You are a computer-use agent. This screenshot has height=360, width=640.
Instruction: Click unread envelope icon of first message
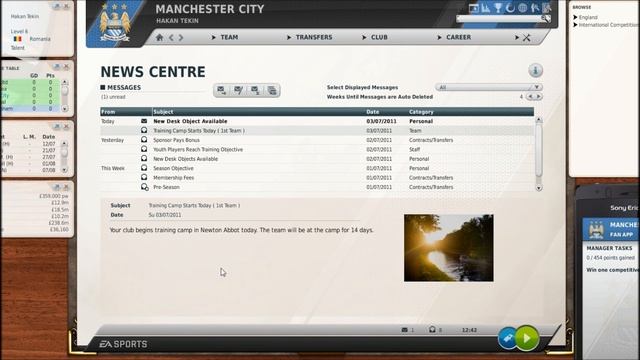click(144, 121)
